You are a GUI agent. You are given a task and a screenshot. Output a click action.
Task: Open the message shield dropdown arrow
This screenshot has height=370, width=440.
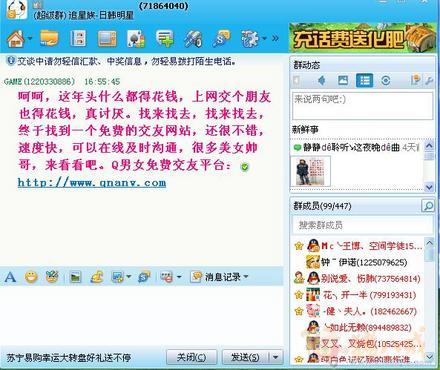point(179,277)
